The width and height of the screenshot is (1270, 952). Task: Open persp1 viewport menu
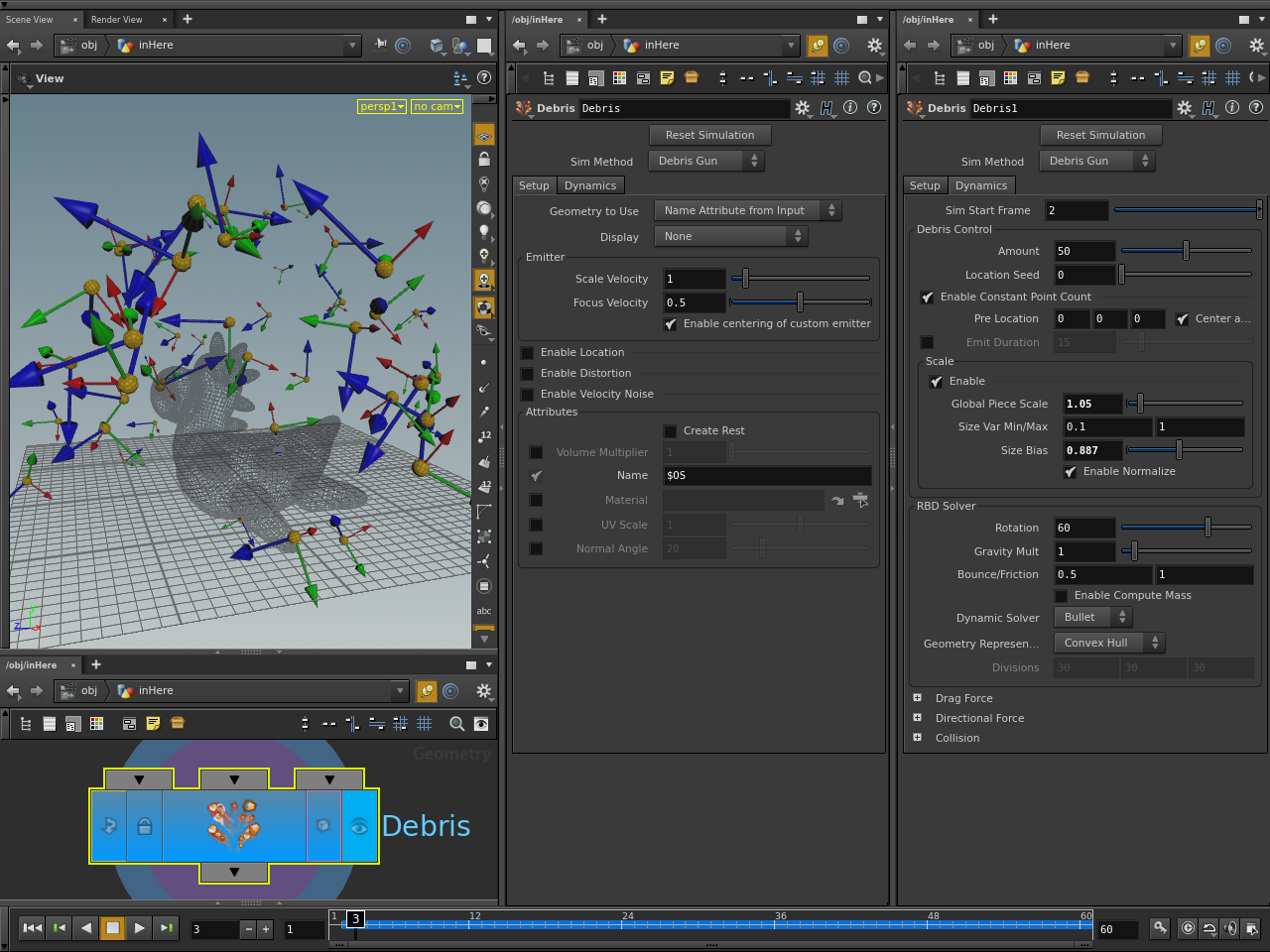click(382, 106)
